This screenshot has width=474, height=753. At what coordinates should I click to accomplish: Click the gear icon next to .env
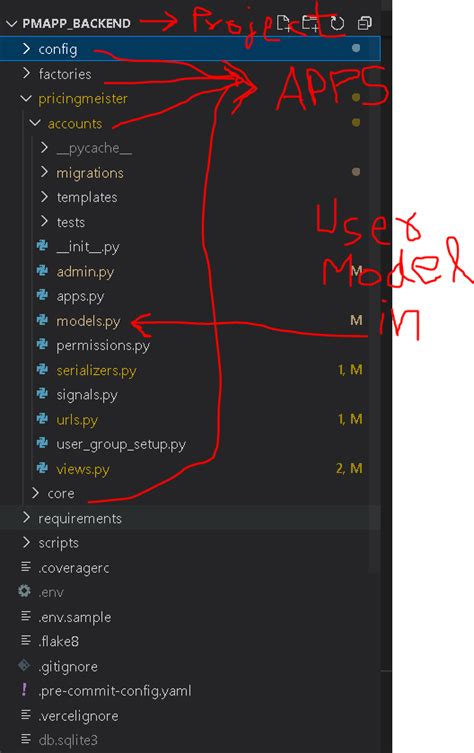tap(24, 591)
